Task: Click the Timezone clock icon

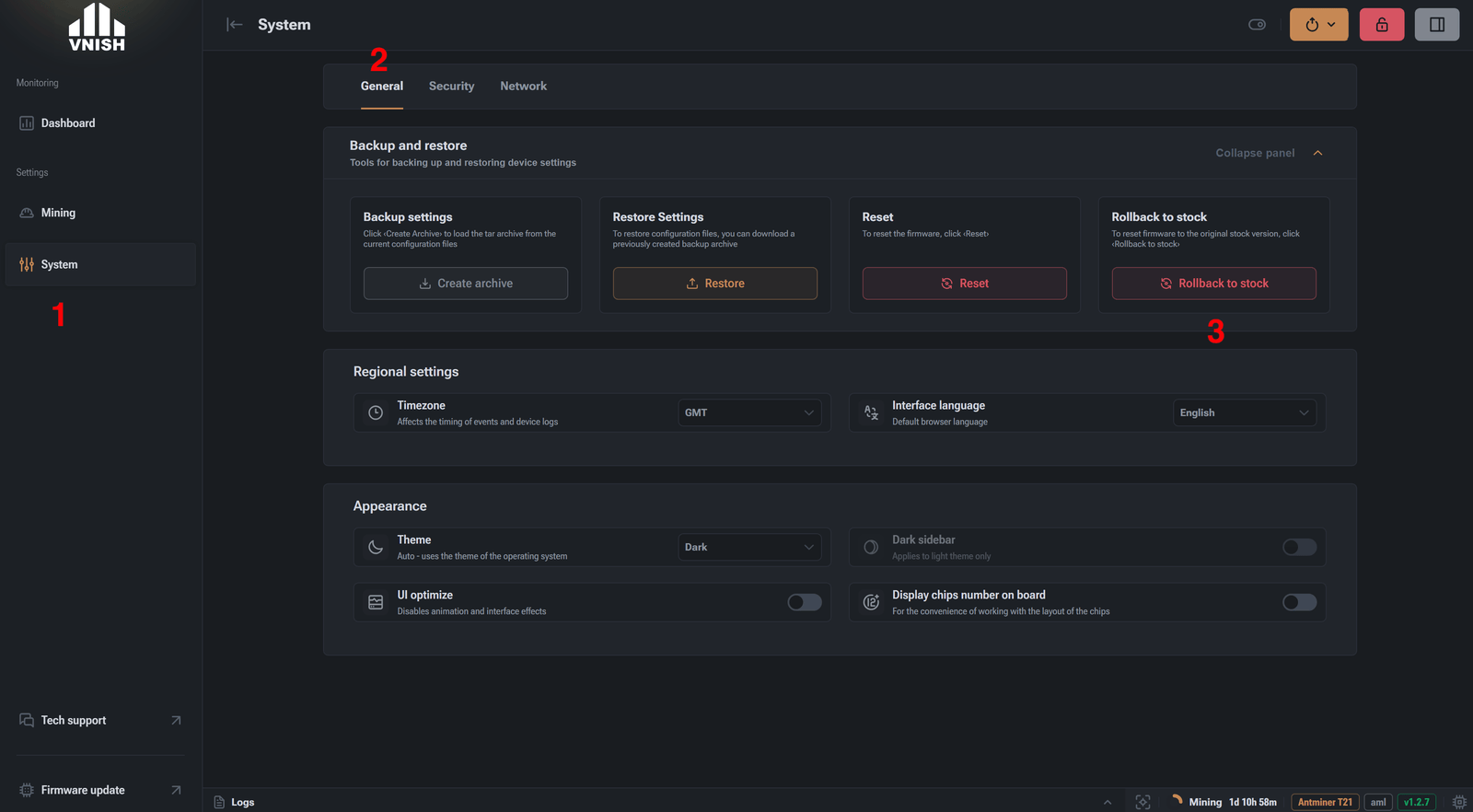Action: point(376,412)
